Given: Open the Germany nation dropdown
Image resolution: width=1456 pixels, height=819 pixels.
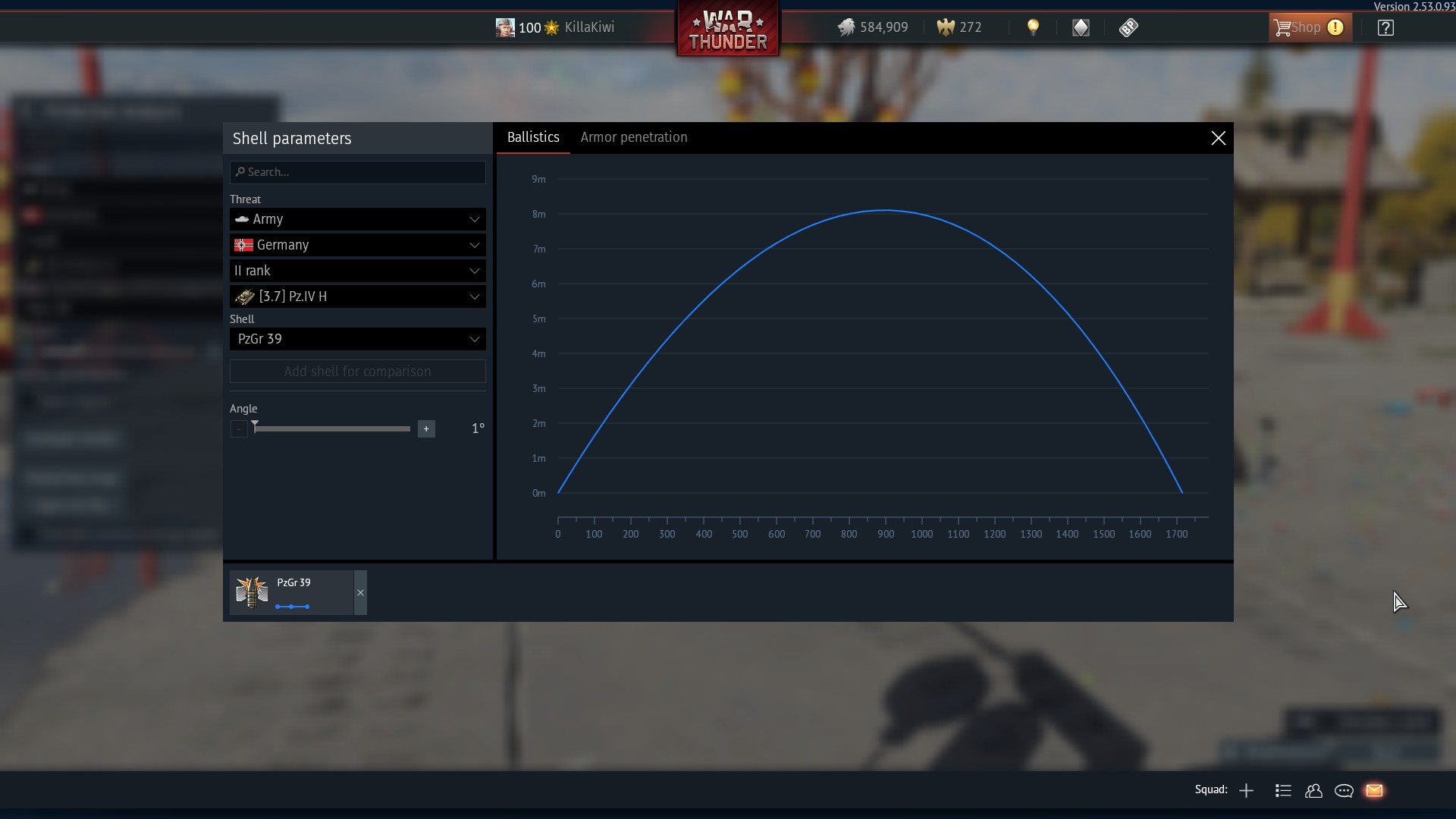Looking at the screenshot, I should (357, 245).
